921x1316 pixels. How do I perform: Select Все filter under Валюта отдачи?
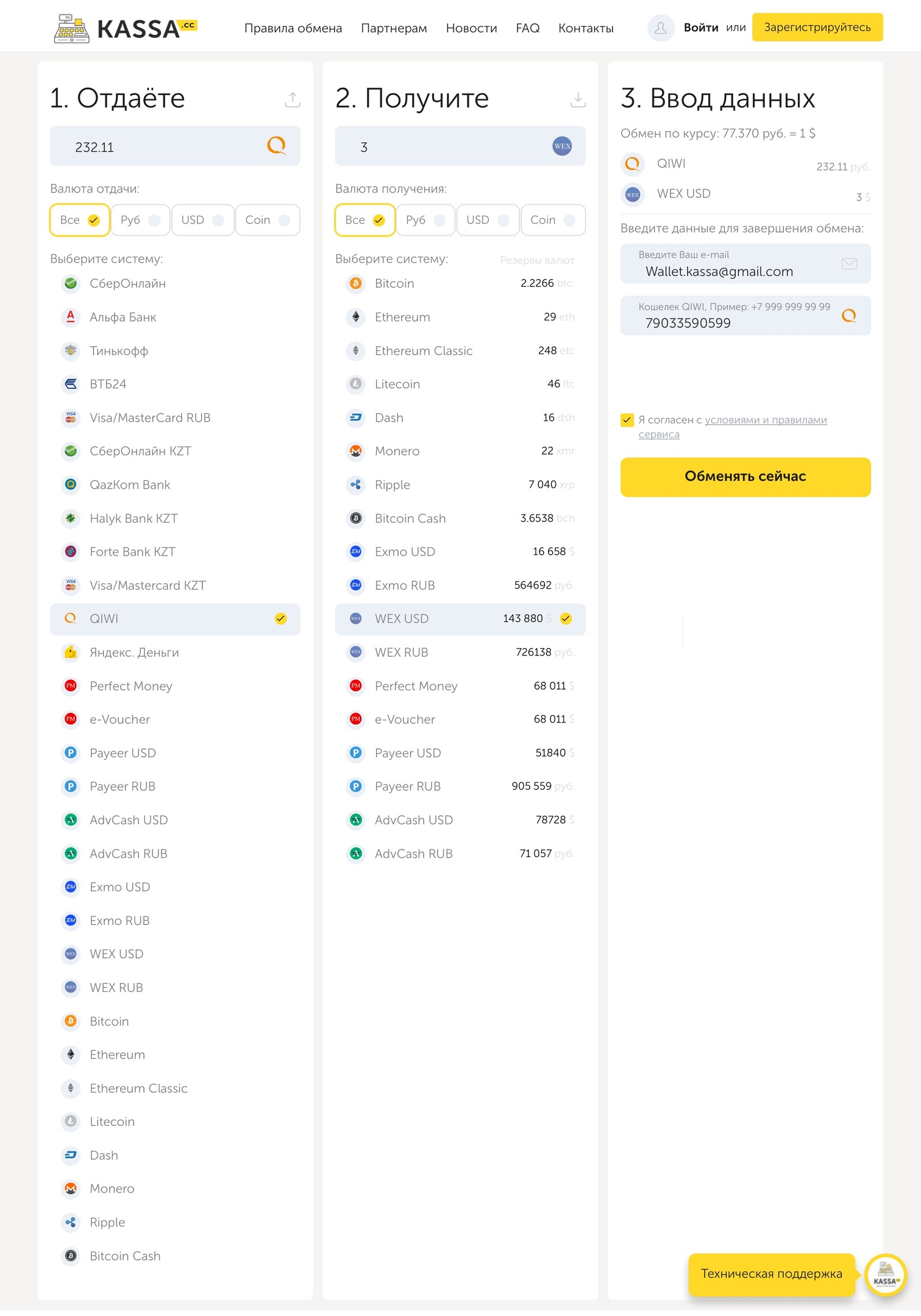(80, 220)
